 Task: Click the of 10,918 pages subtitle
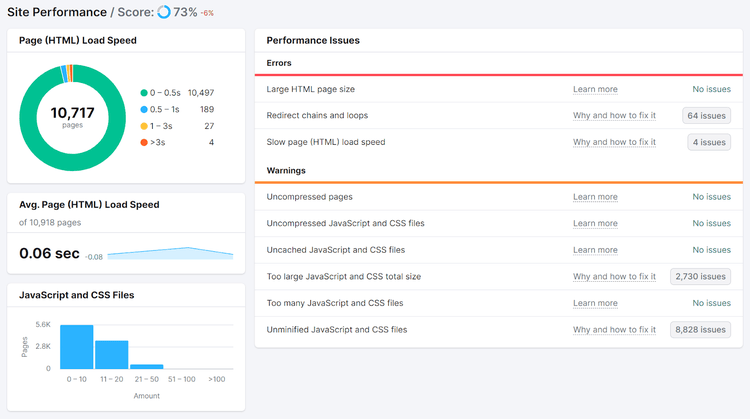50,222
